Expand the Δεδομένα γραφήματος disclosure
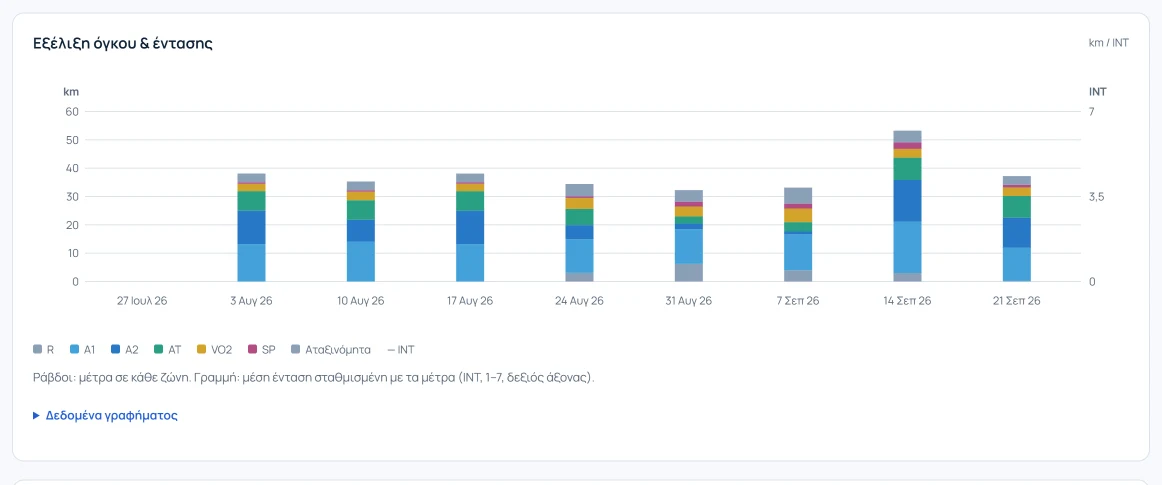The width and height of the screenshot is (1162, 485). coord(105,415)
